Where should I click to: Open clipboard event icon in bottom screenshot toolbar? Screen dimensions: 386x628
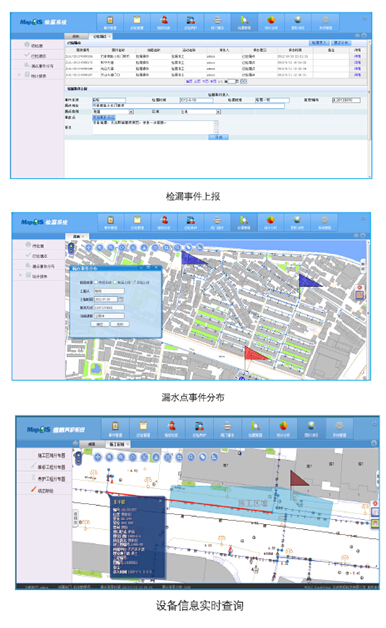tap(115, 427)
